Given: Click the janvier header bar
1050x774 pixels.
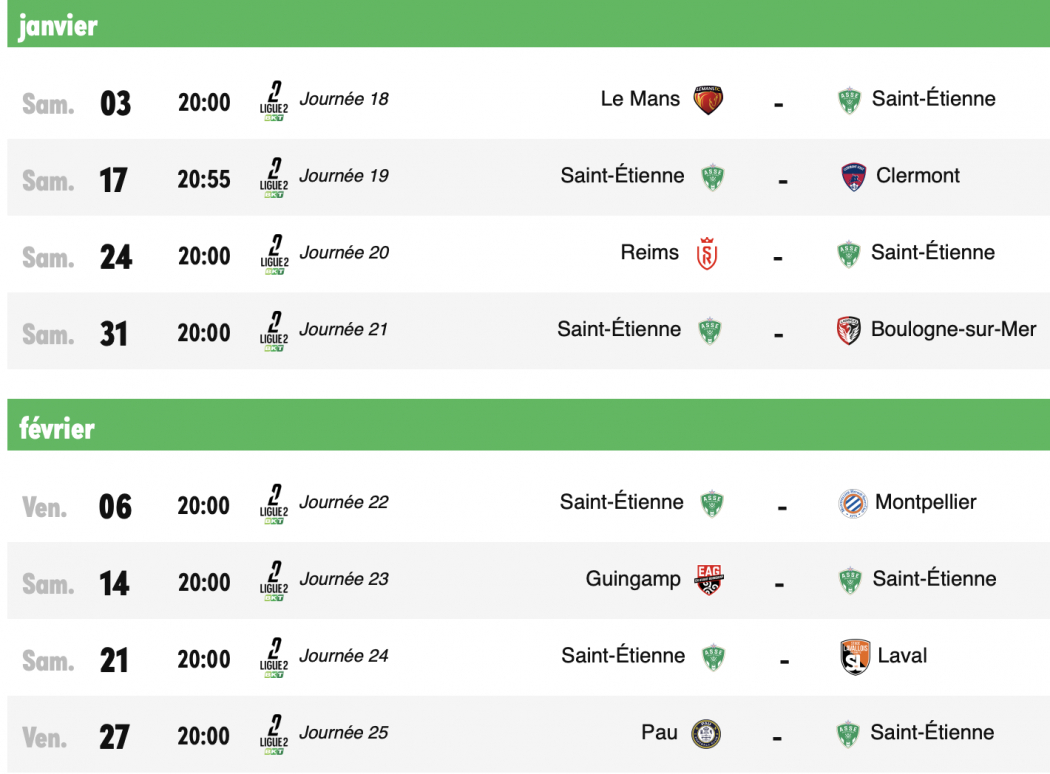Looking at the screenshot, I should [525, 26].
